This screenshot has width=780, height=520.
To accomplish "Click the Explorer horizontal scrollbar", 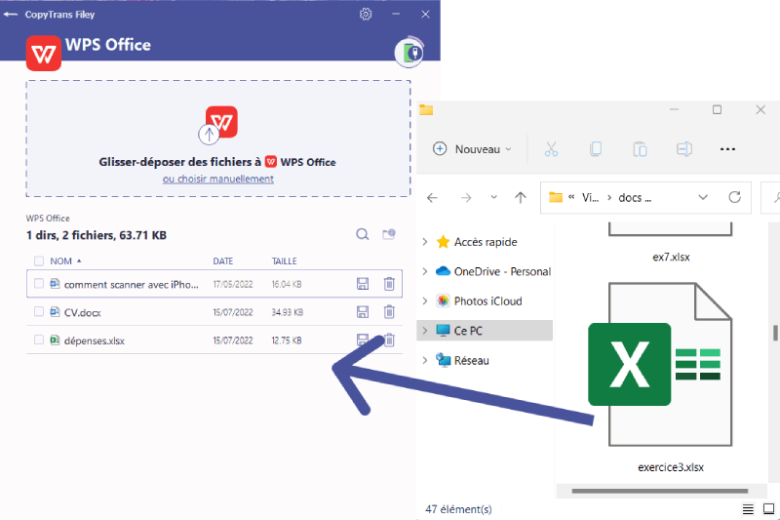I will coord(660,491).
